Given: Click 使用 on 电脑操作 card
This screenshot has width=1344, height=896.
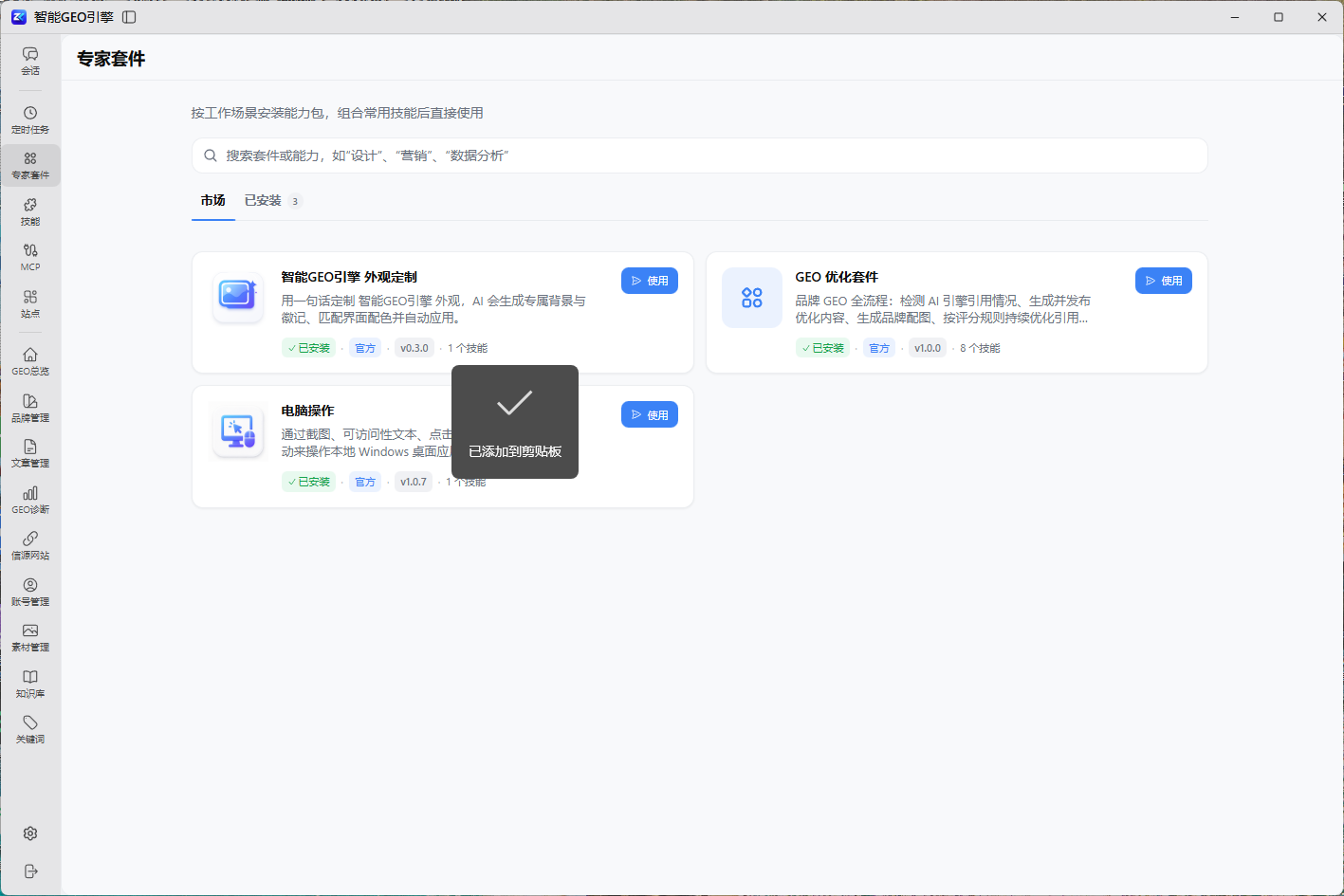Looking at the screenshot, I should [x=650, y=414].
